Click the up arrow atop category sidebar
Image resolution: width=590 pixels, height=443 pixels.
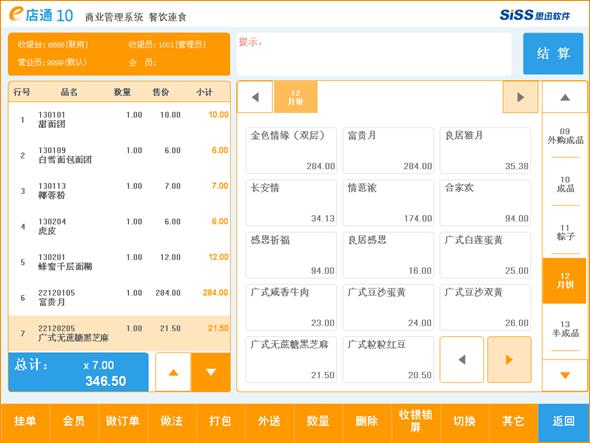tap(565, 97)
